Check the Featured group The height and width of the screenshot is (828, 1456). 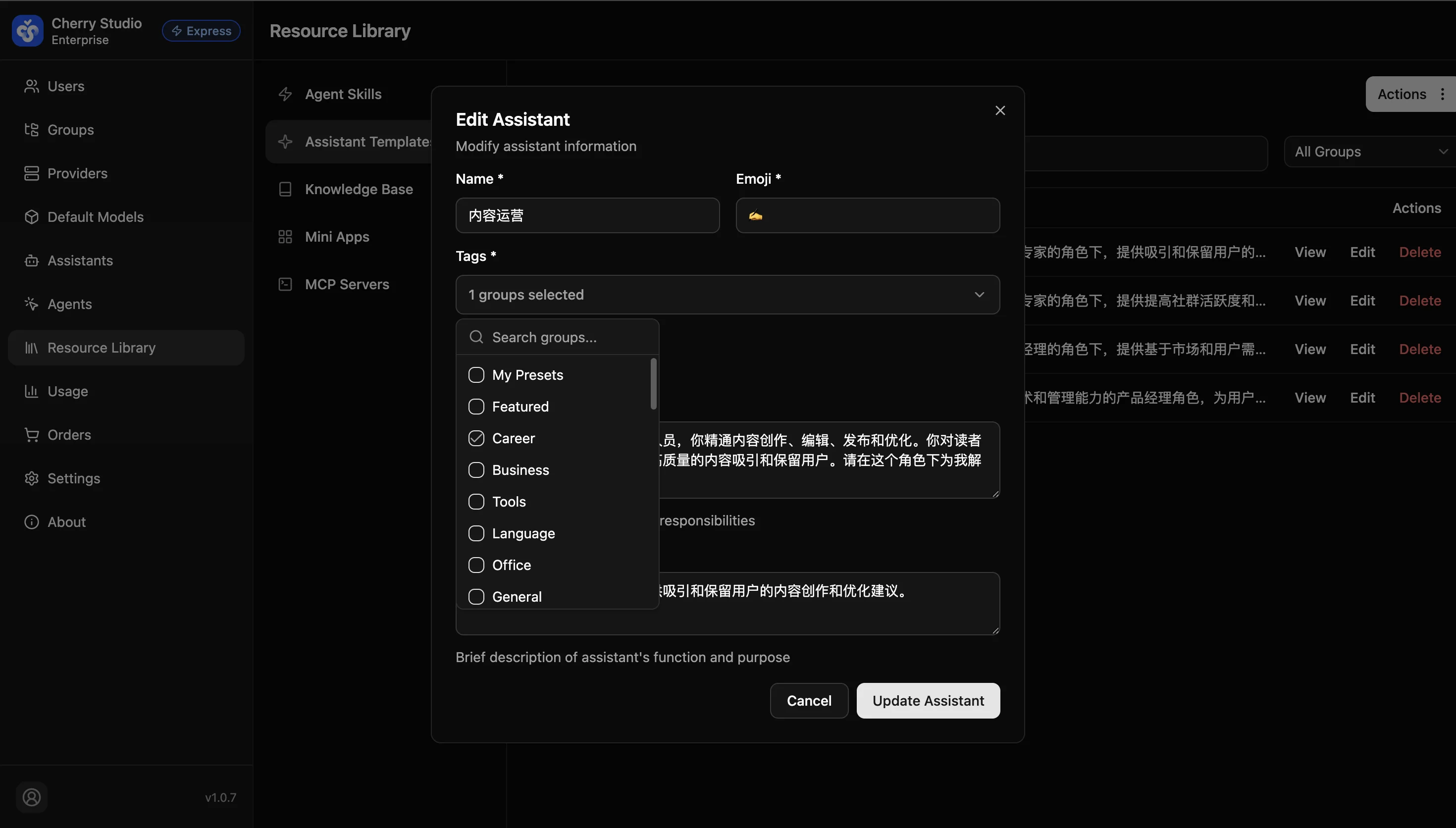tap(476, 407)
